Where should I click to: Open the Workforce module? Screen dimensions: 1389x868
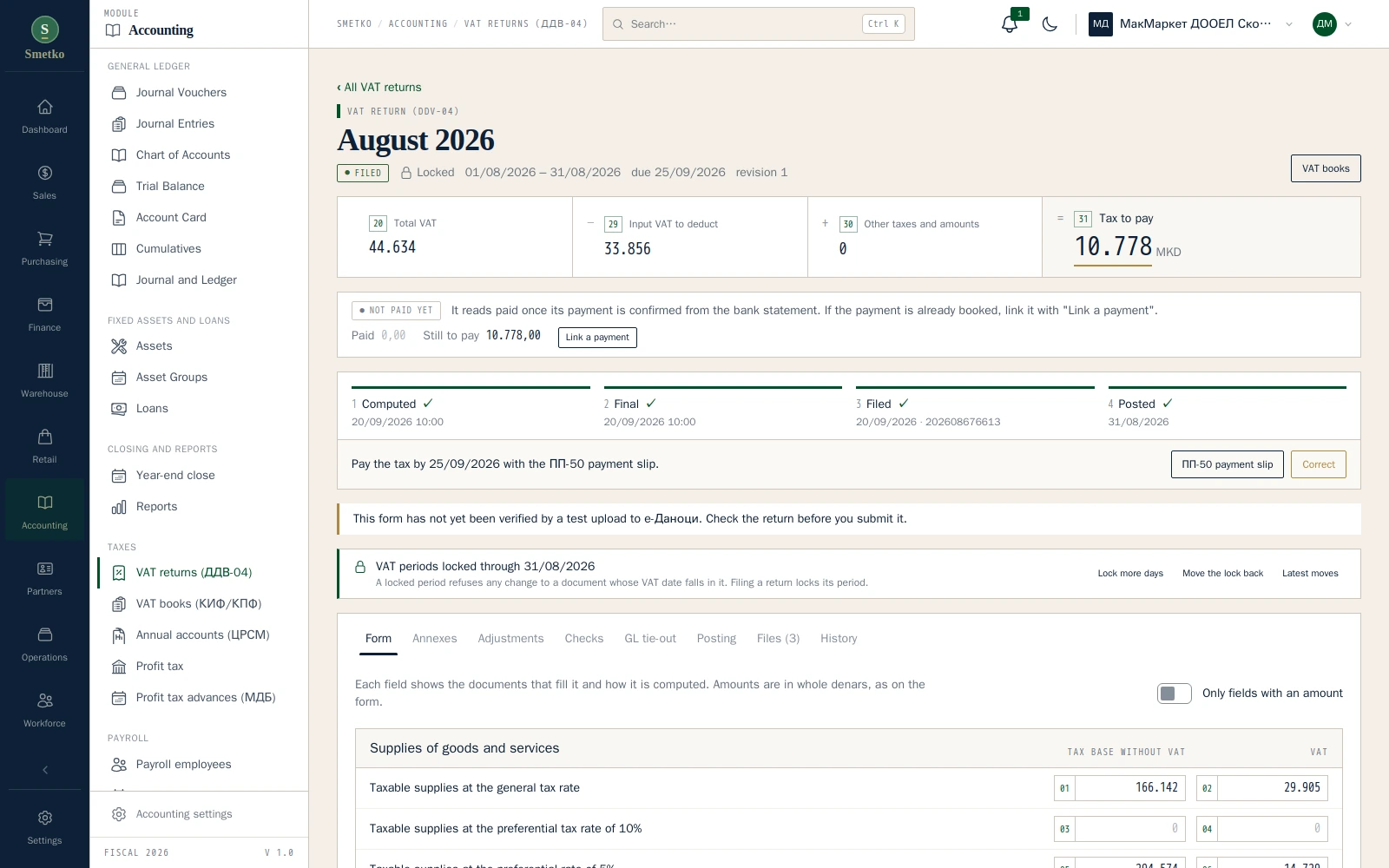click(44, 711)
